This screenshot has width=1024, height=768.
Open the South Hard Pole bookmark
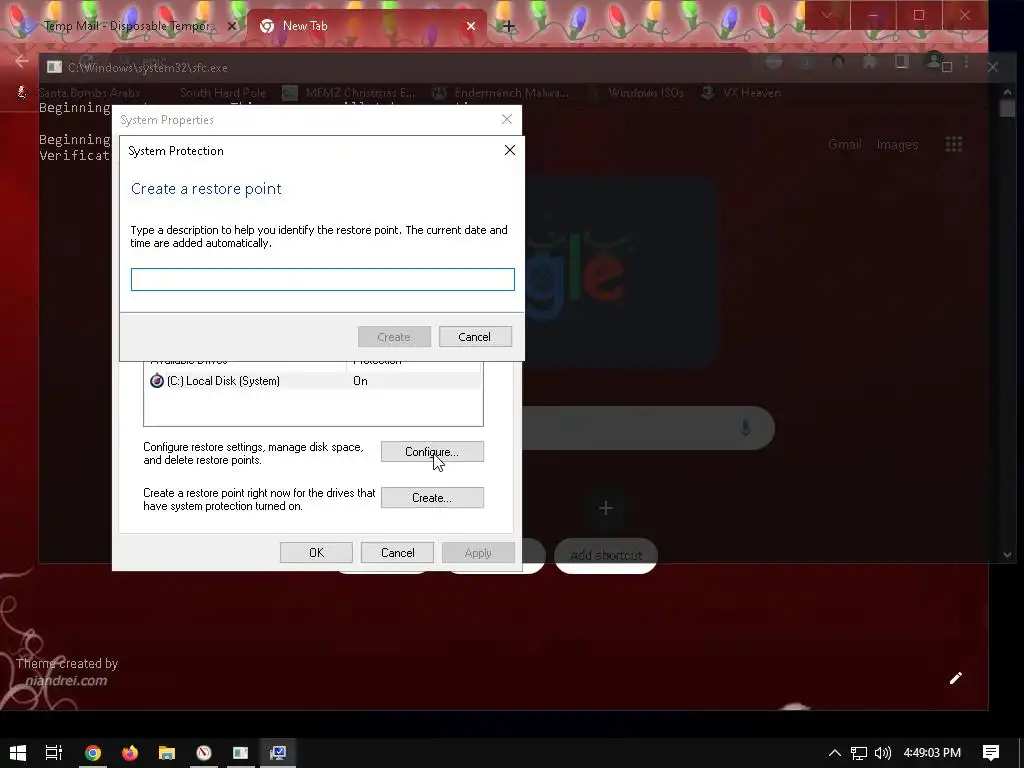pos(223,93)
